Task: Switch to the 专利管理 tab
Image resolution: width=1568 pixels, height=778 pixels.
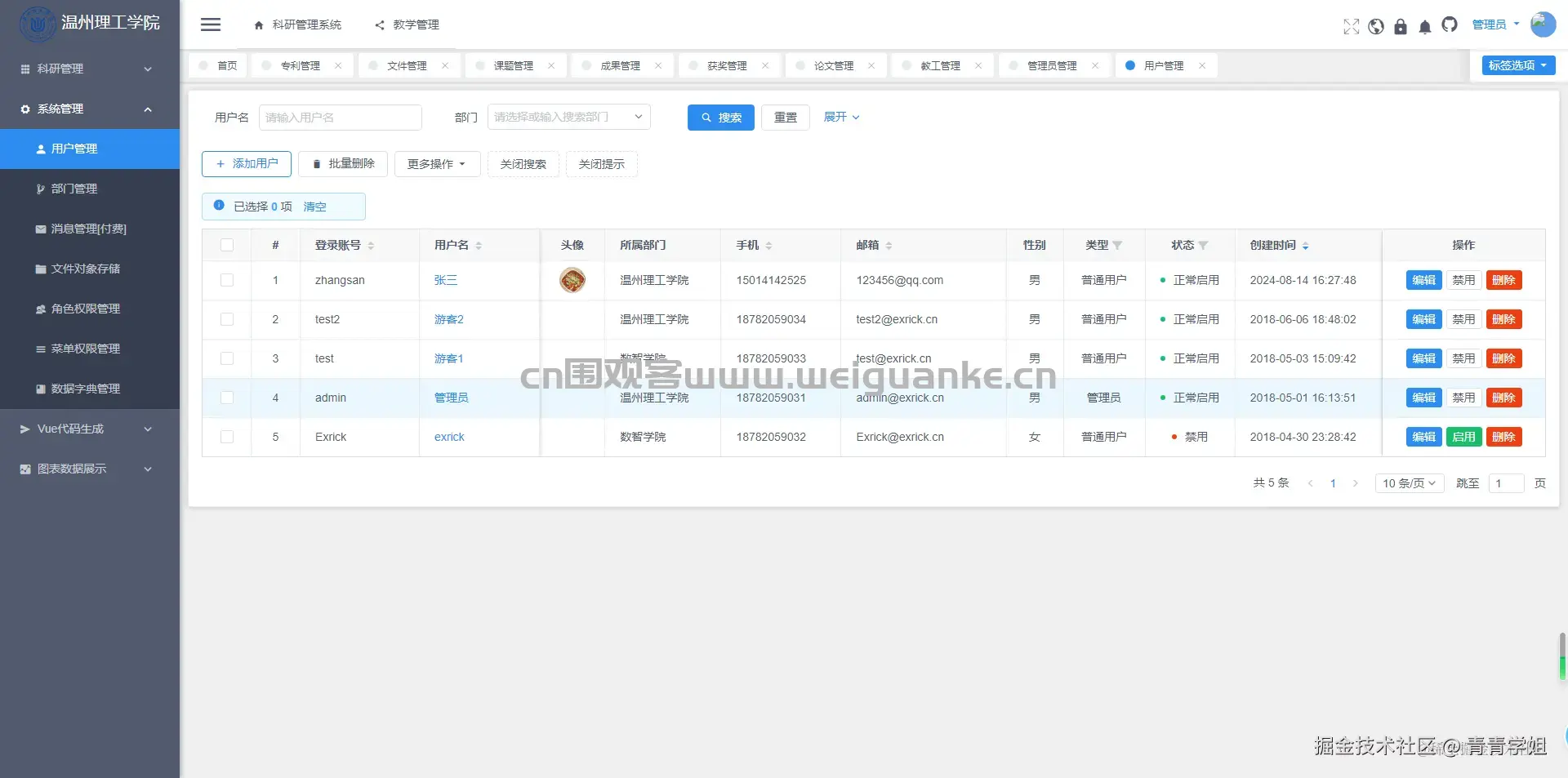Action: point(301,65)
